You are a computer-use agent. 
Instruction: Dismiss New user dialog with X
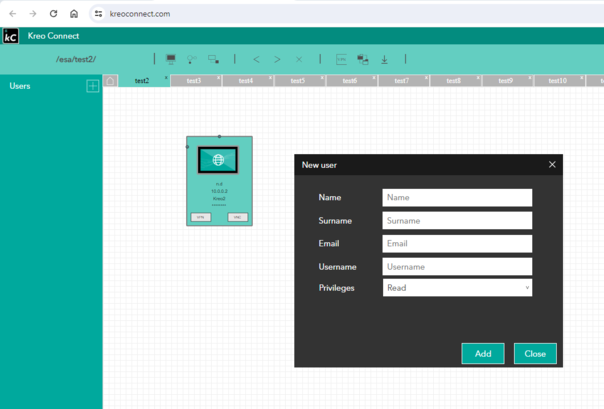pos(552,165)
